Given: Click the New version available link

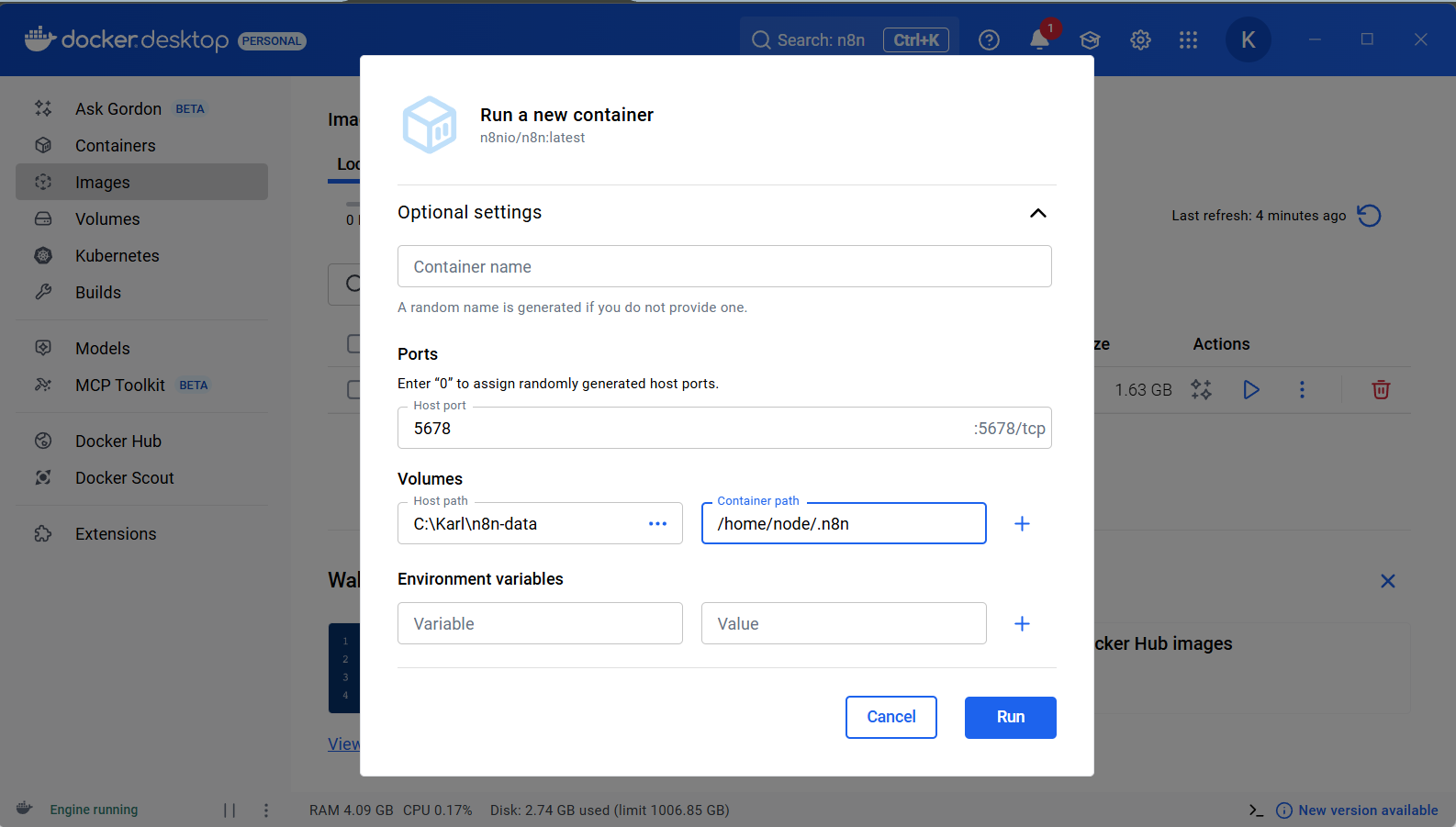Looking at the screenshot, I should coord(1357,810).
